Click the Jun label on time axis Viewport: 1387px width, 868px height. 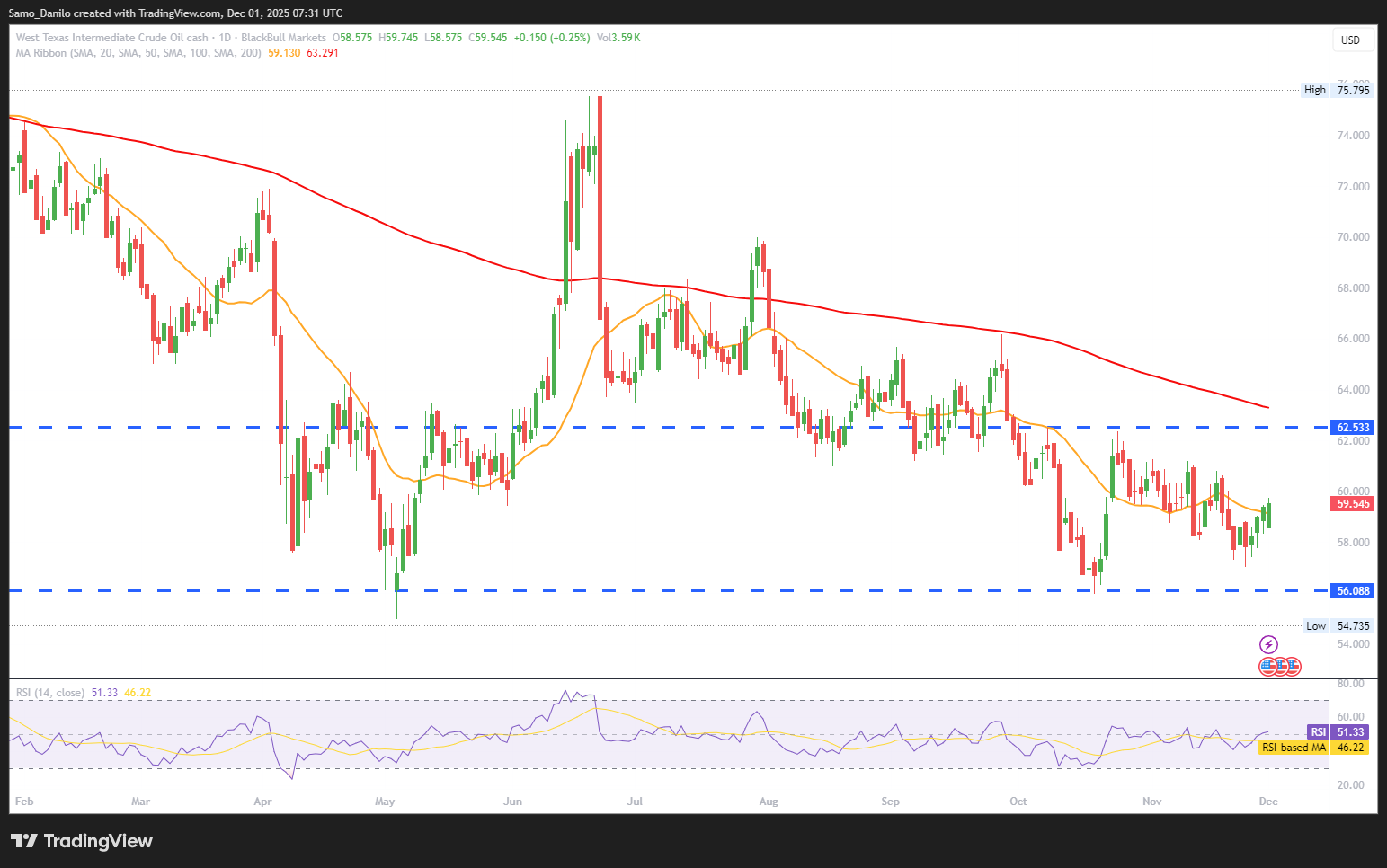point(512,802)
